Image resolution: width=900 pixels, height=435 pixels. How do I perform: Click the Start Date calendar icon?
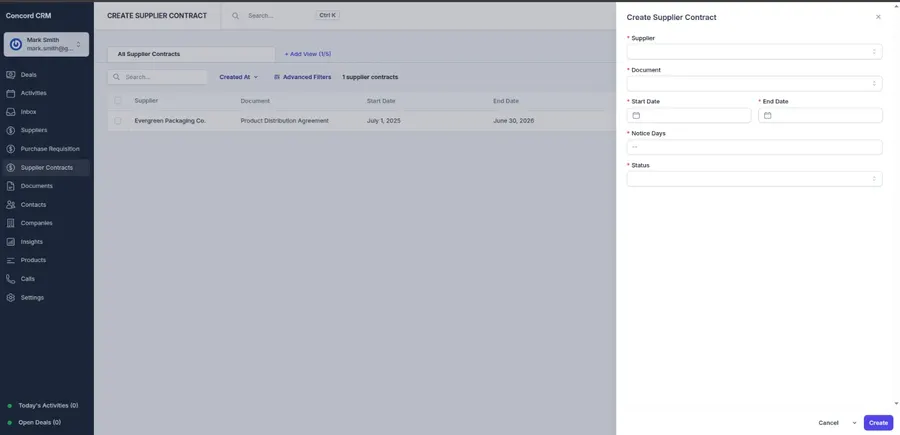pos(636,115)
